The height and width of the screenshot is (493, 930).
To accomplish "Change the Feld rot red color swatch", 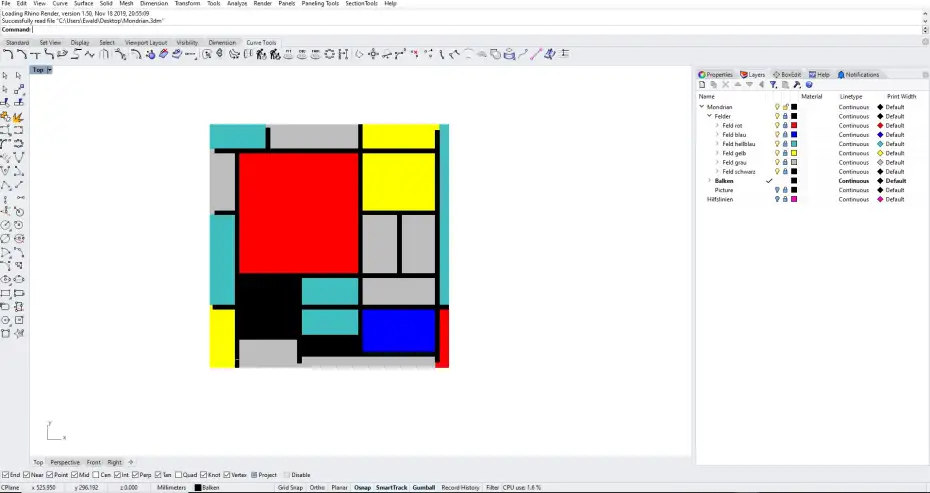I will (794, 126).
